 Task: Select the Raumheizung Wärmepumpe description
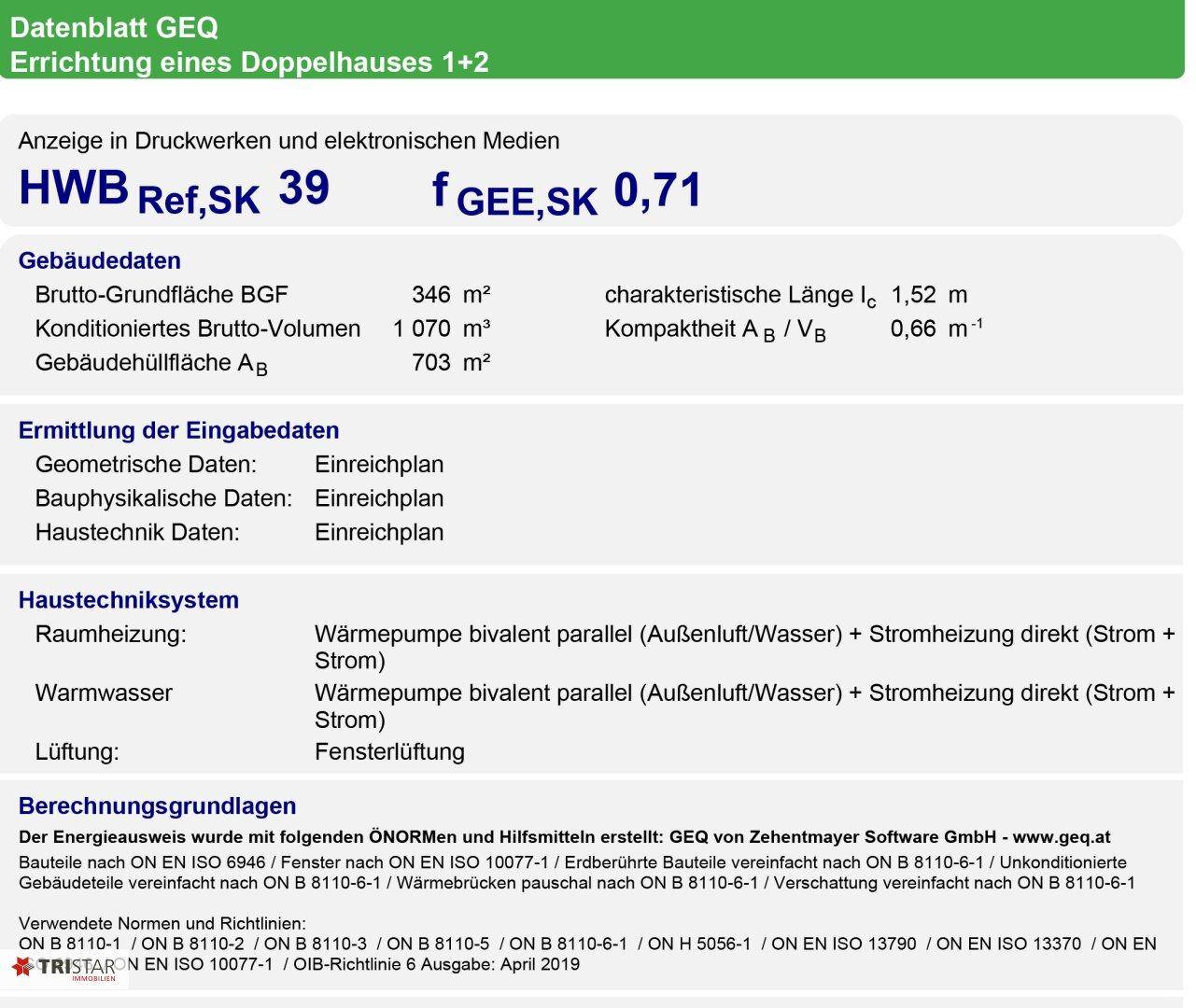click(x=745, y=648)
